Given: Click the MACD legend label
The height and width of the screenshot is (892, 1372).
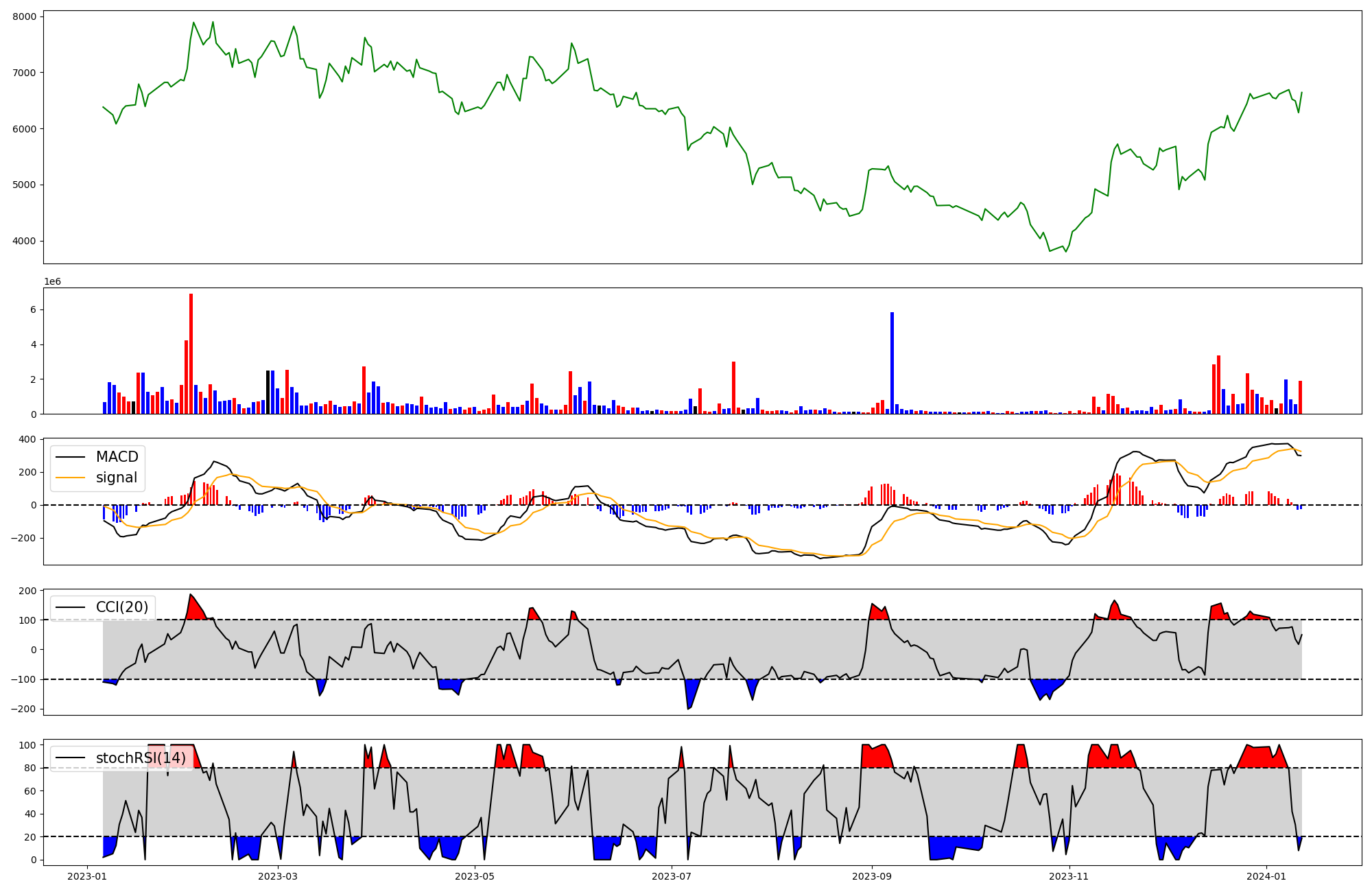Looking at the screenshot, I should pos(117,457).
